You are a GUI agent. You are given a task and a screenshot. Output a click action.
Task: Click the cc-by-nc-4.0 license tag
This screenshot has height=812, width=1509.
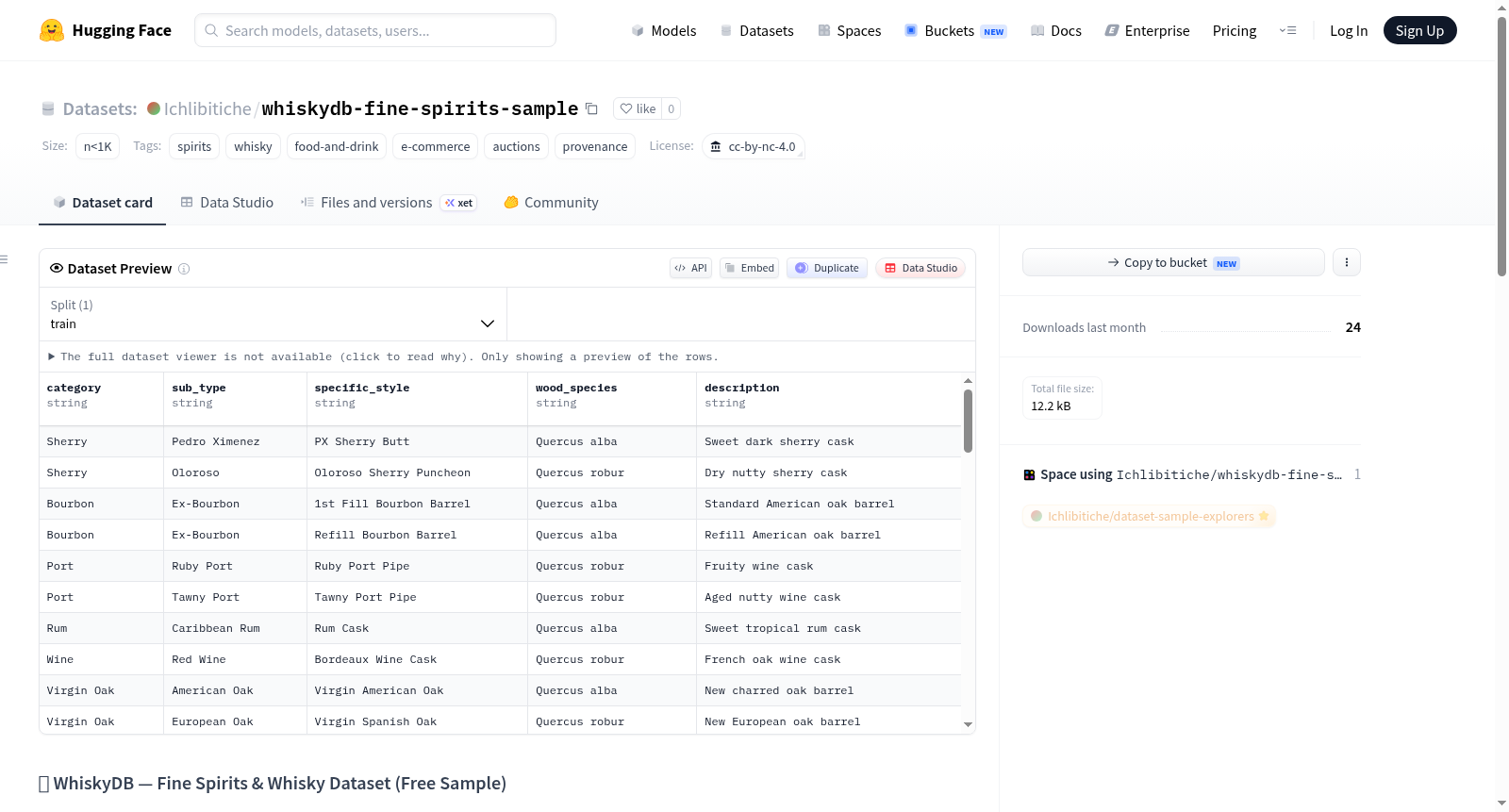tap(753, 146)
